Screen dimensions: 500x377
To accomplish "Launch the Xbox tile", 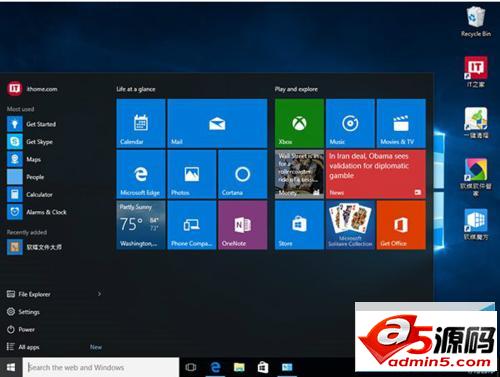I will click(x=299, y=123).
